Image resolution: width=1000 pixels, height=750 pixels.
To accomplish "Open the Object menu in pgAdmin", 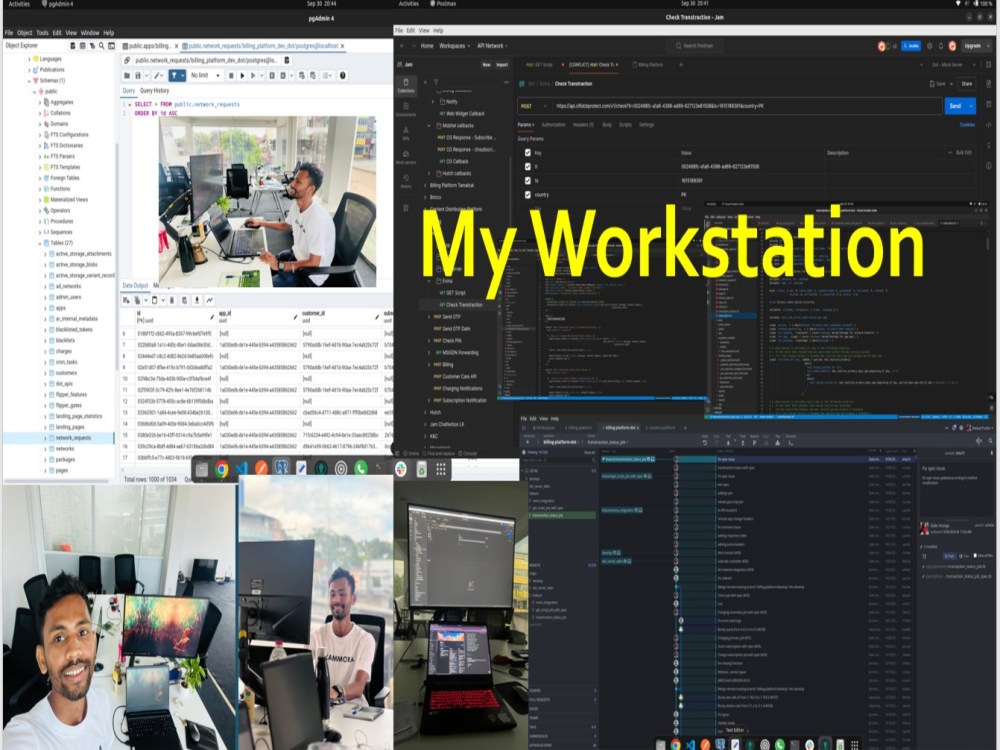I will pos(25,33).
